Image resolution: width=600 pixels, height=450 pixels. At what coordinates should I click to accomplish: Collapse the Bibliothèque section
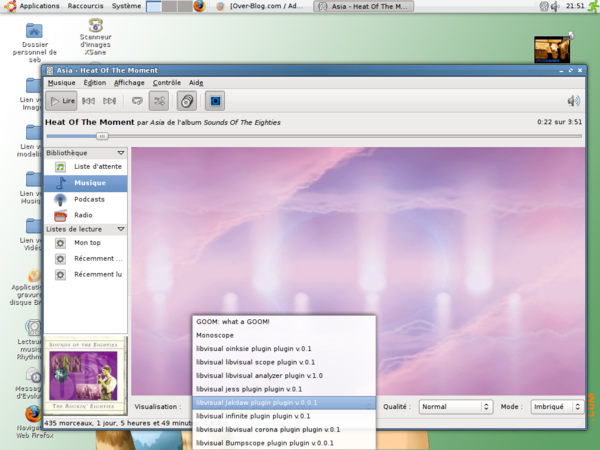pos(121,153)
